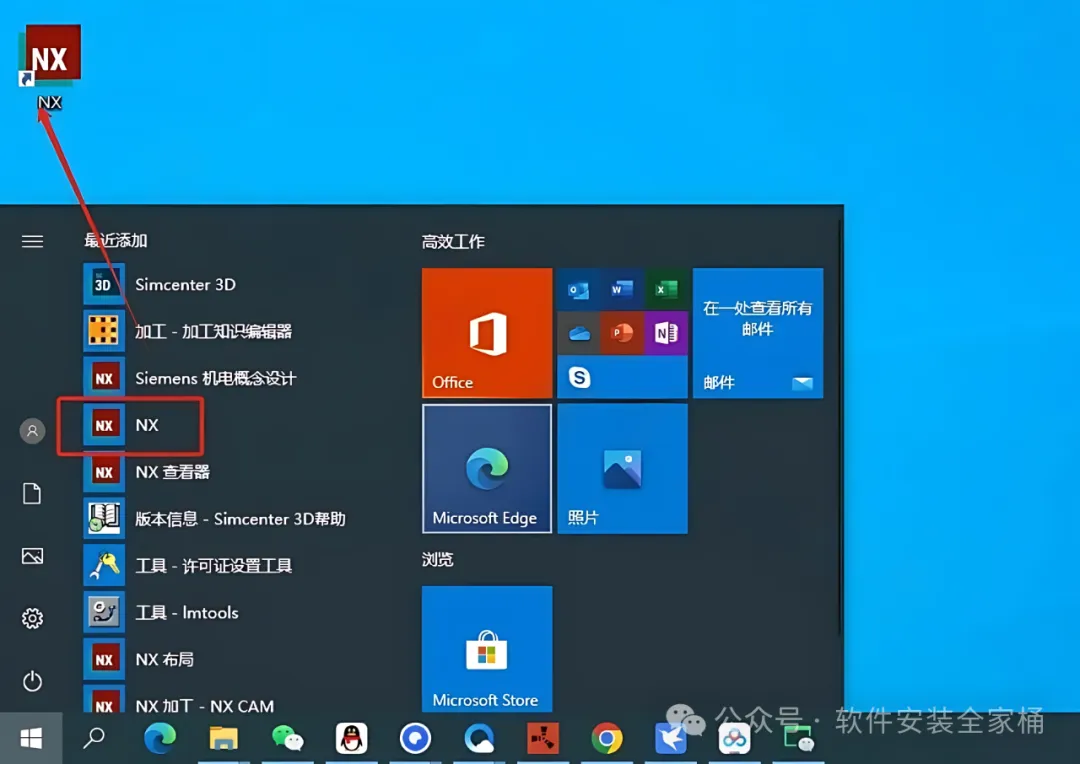Open the Excel mini tile
Viewport: 1080px width, 764px height.
click(x=666, y=289)
